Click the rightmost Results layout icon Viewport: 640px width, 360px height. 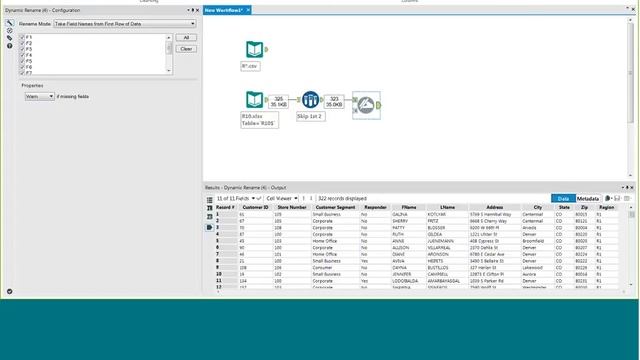tap(627, 198)
